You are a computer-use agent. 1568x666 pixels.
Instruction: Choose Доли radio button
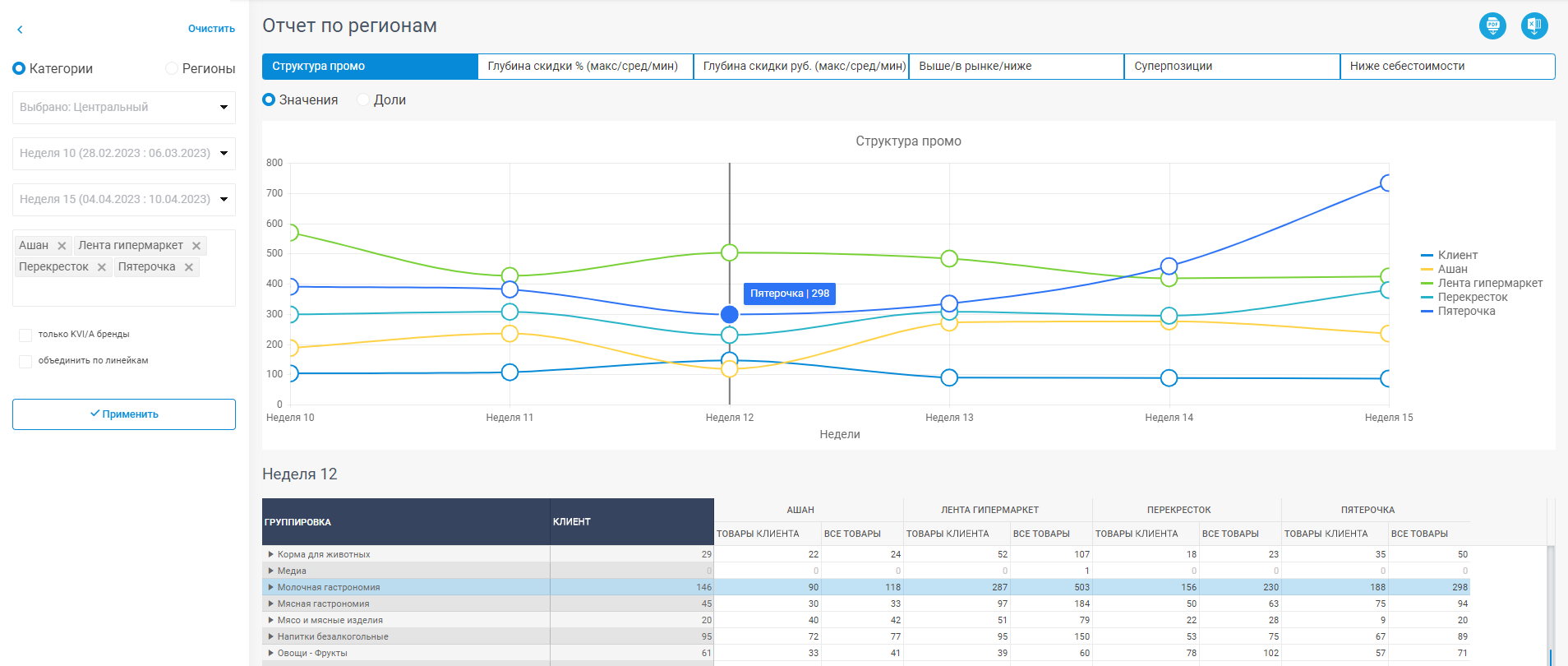(x=363, y=99)
